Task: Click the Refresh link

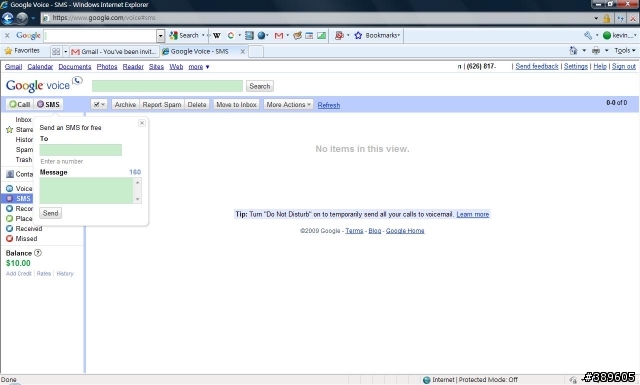Action: pyautogui.click(x=329, y=105)
